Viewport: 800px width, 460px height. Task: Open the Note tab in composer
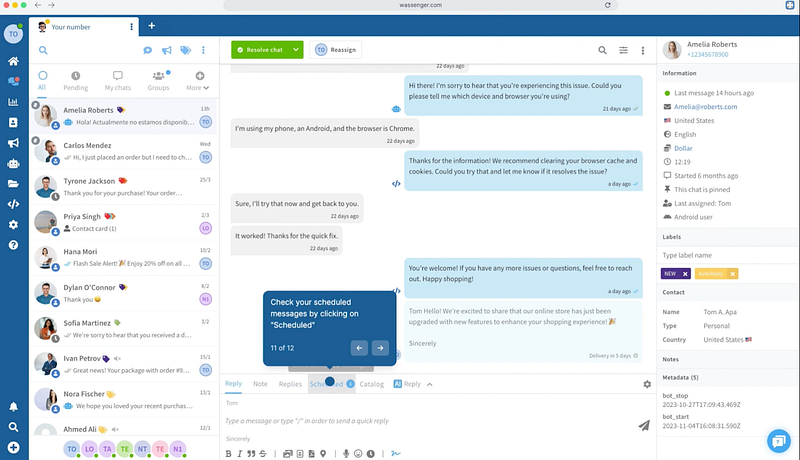(x=260, y=384)
